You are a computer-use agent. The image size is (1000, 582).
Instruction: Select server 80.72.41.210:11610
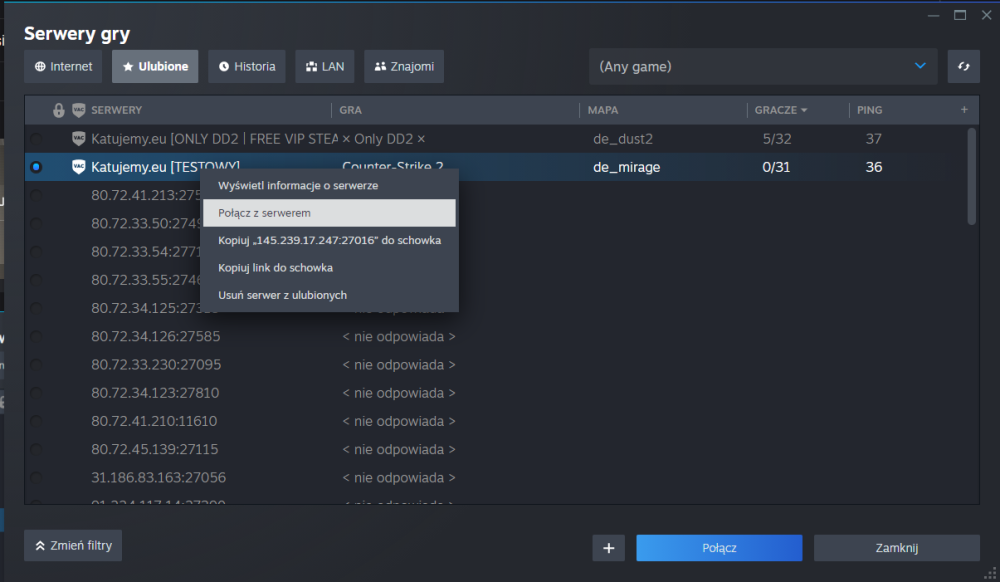[154, 421]
